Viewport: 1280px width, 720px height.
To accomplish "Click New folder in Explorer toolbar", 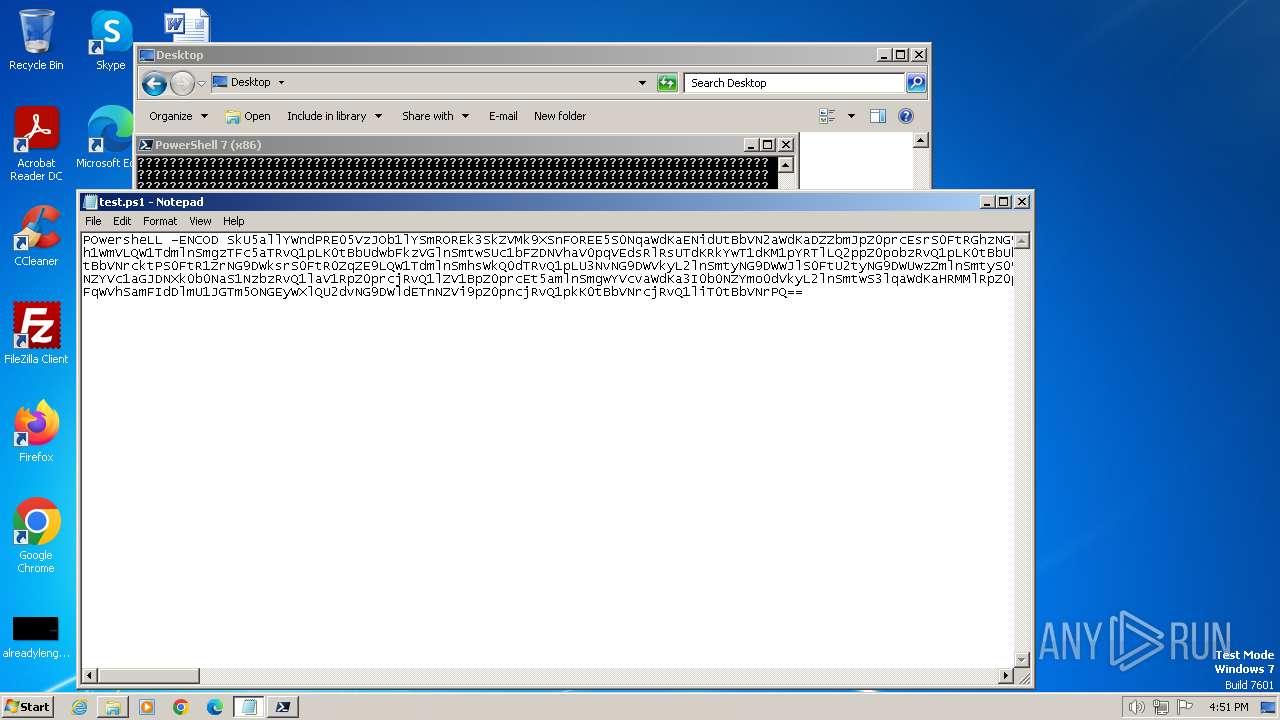I will pyautogui.click(x=560, y=116).
